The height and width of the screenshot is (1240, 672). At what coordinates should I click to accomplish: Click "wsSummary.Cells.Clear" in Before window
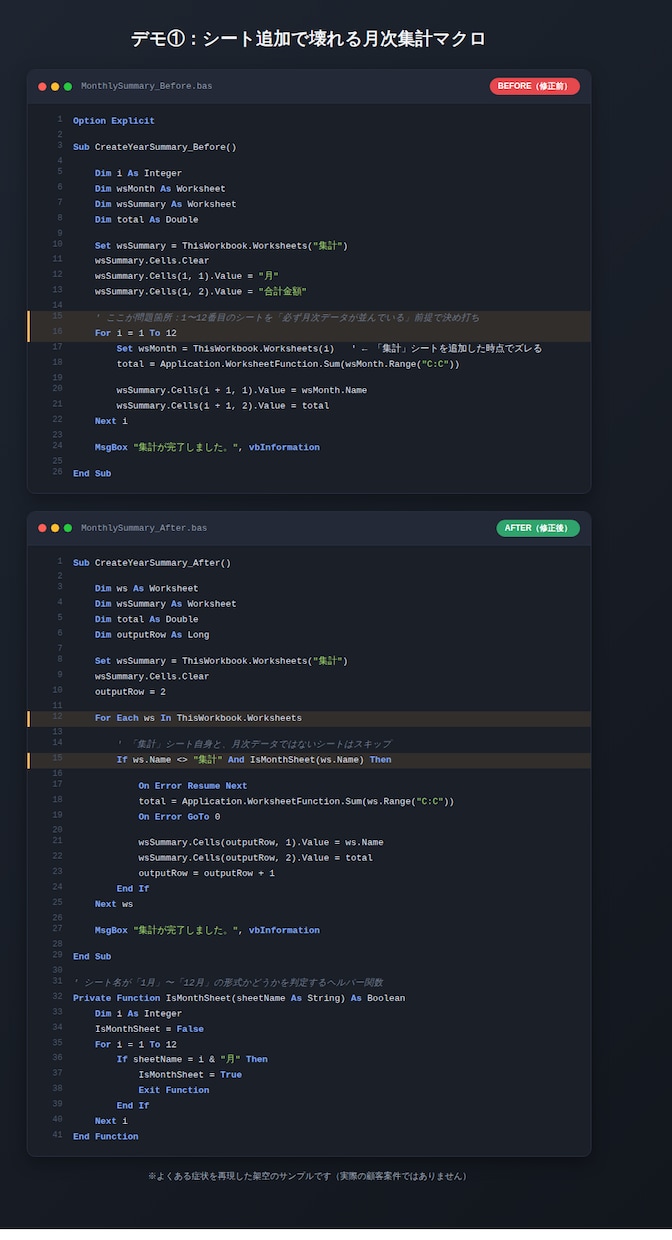(x=152, y=261)
